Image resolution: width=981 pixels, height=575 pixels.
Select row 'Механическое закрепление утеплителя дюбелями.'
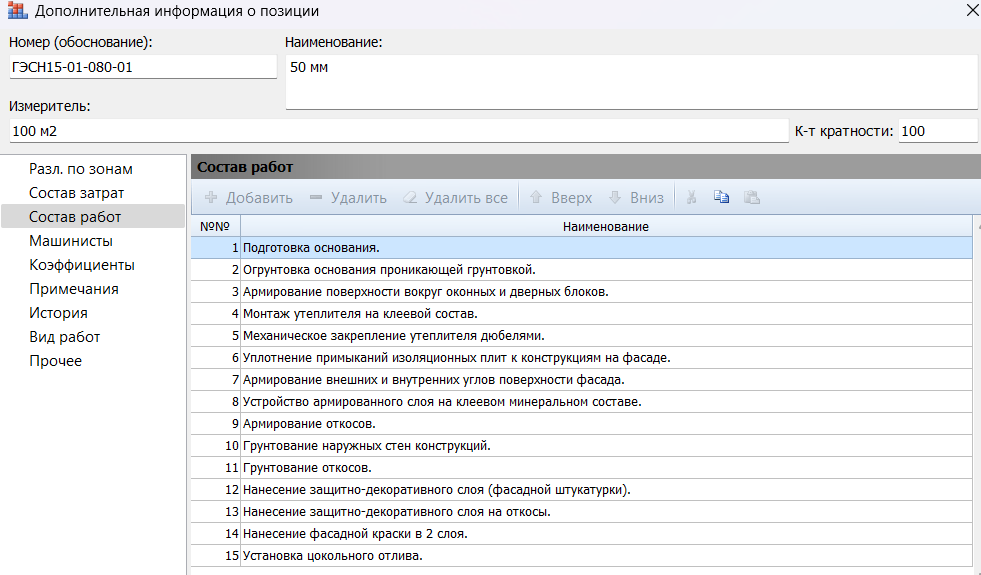tap(581, 335)
